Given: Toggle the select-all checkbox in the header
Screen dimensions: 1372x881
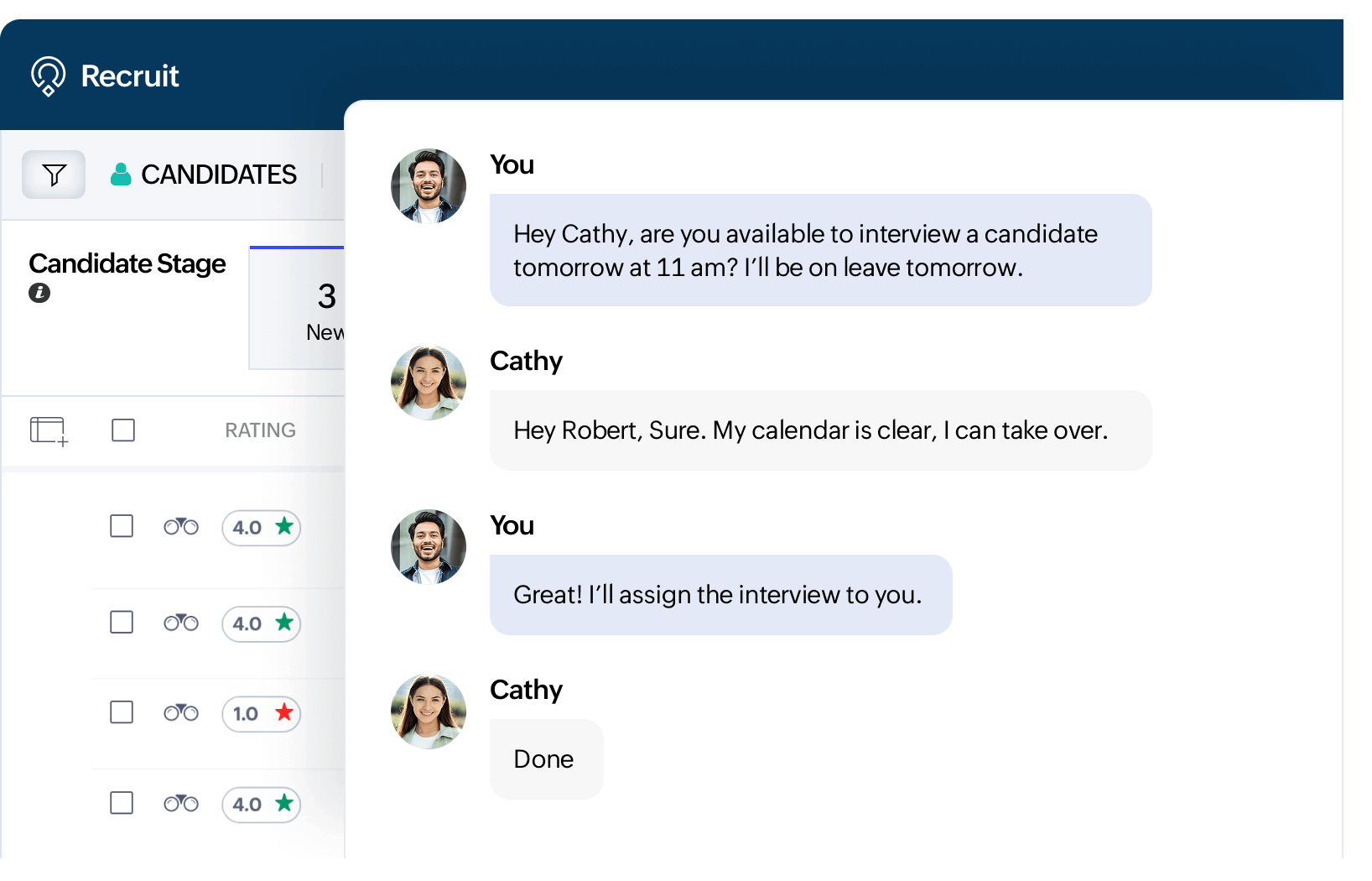Looking at the screenshot, I should click(122, 430).
